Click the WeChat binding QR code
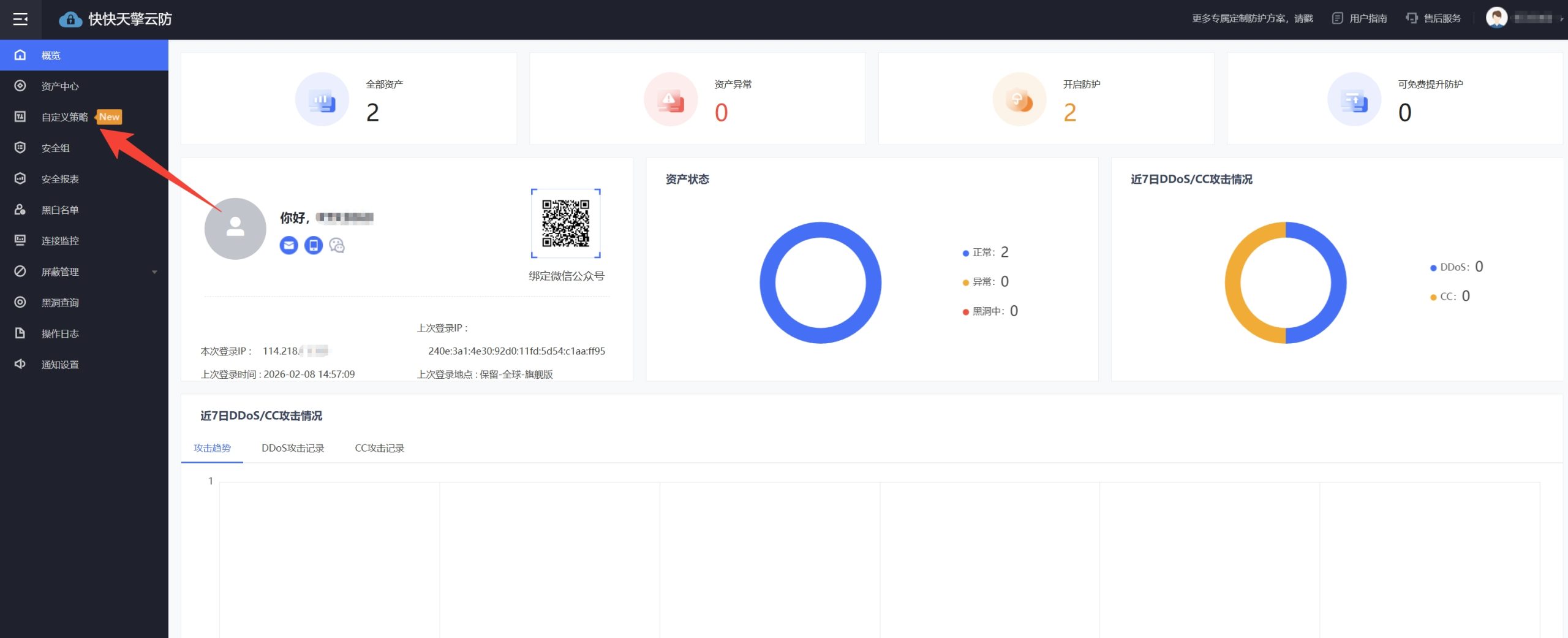Viewport: 1568px width, 638px height. [565, 224]
